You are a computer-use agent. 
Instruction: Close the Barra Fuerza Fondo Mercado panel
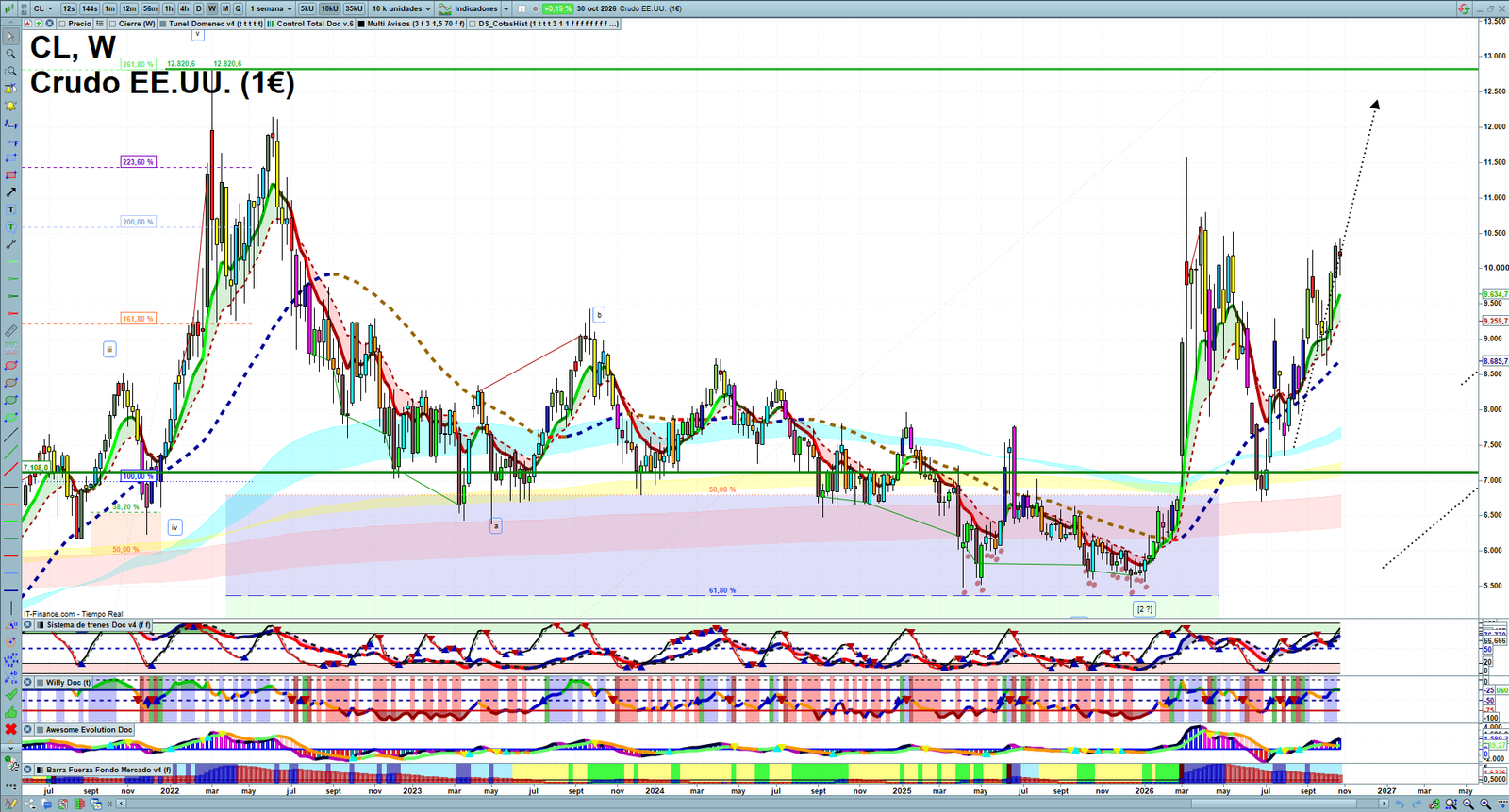(28, 771)
